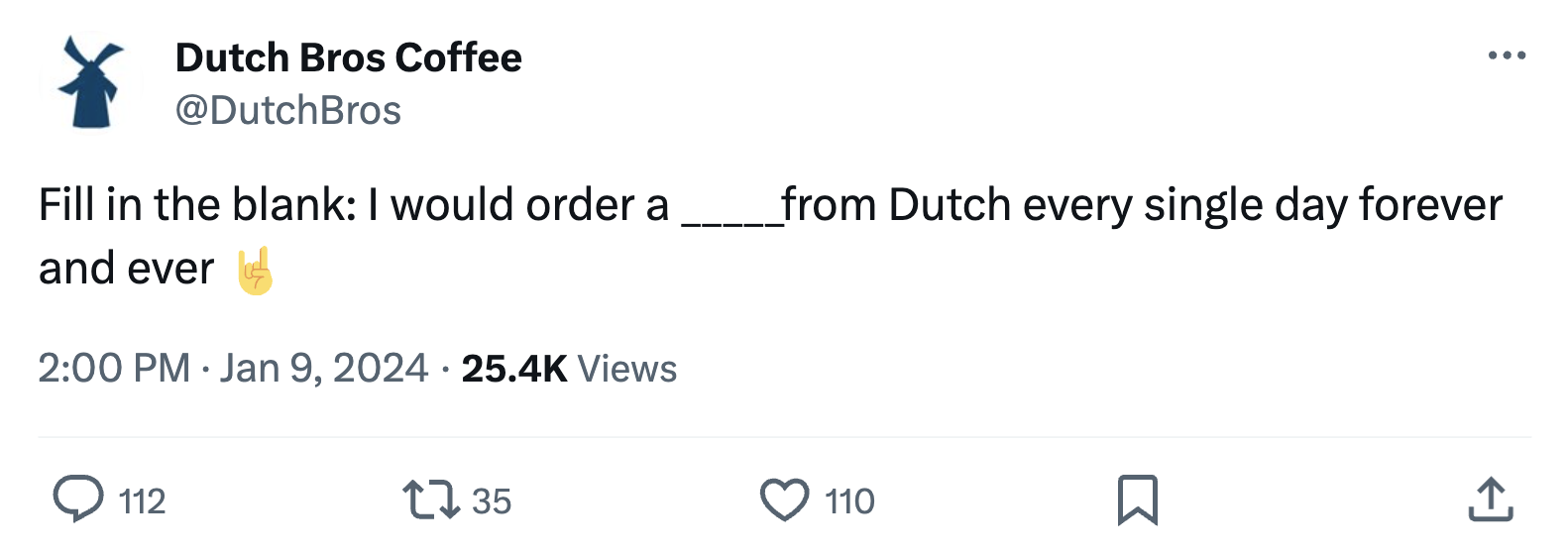
Task: Bookmark this Dutch Bros tweet
Action: 1137,499
